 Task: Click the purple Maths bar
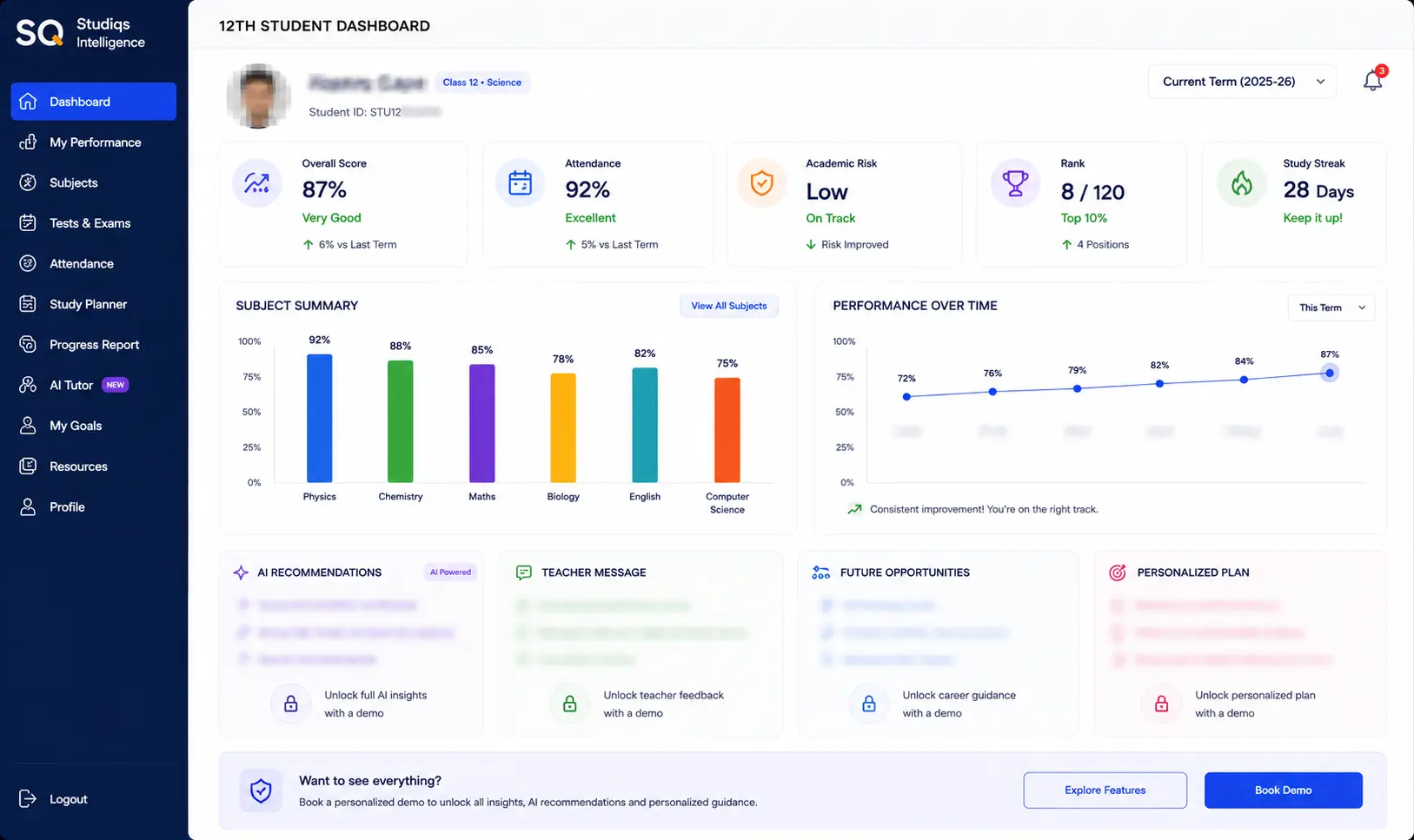click(x=482, y=423)
